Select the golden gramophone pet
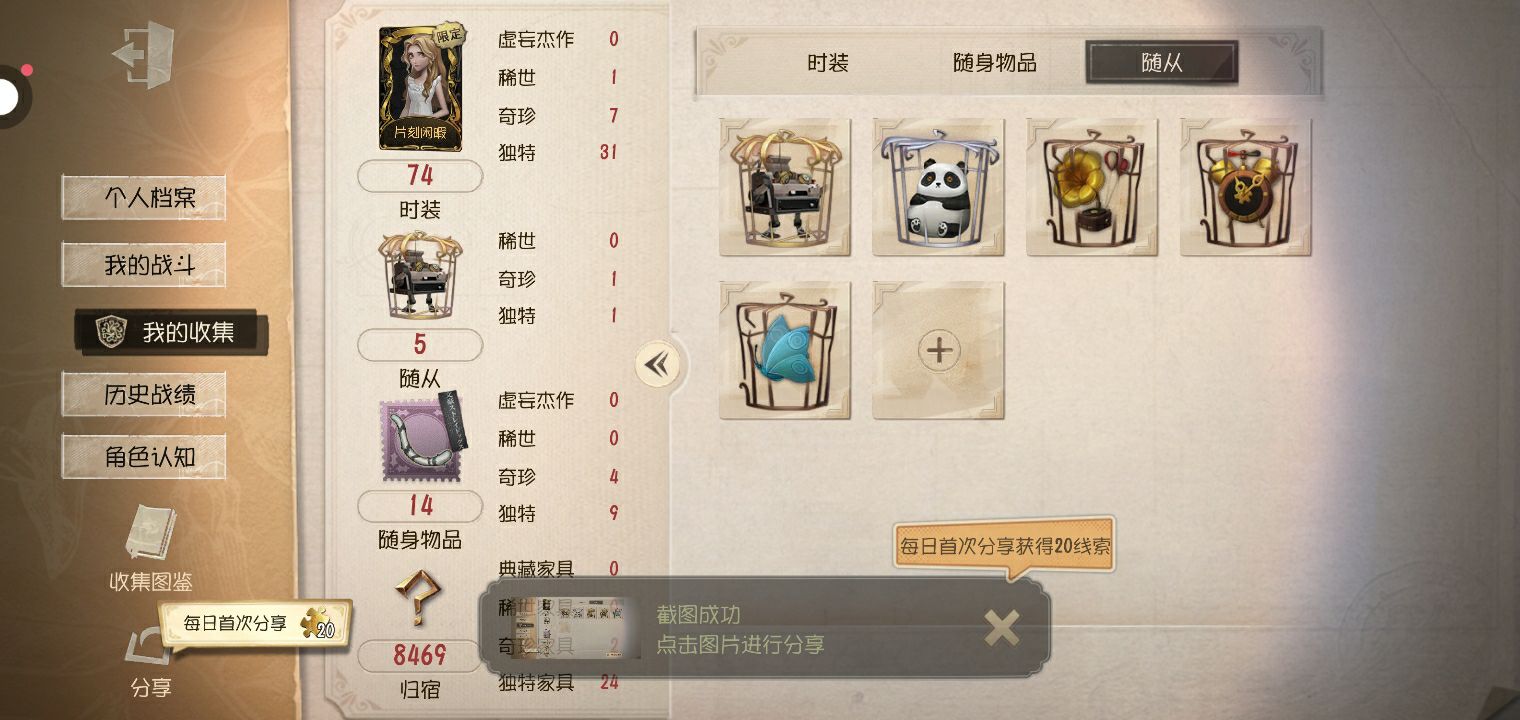 1092,187
